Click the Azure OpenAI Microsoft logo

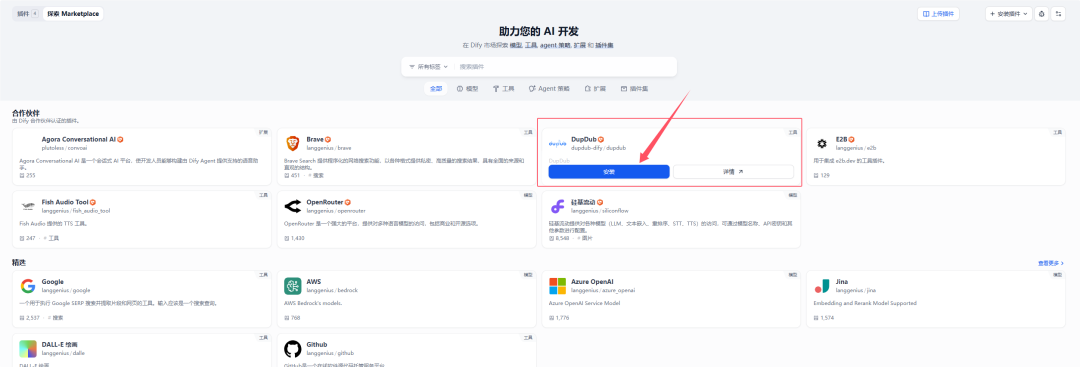coord(557,286)
